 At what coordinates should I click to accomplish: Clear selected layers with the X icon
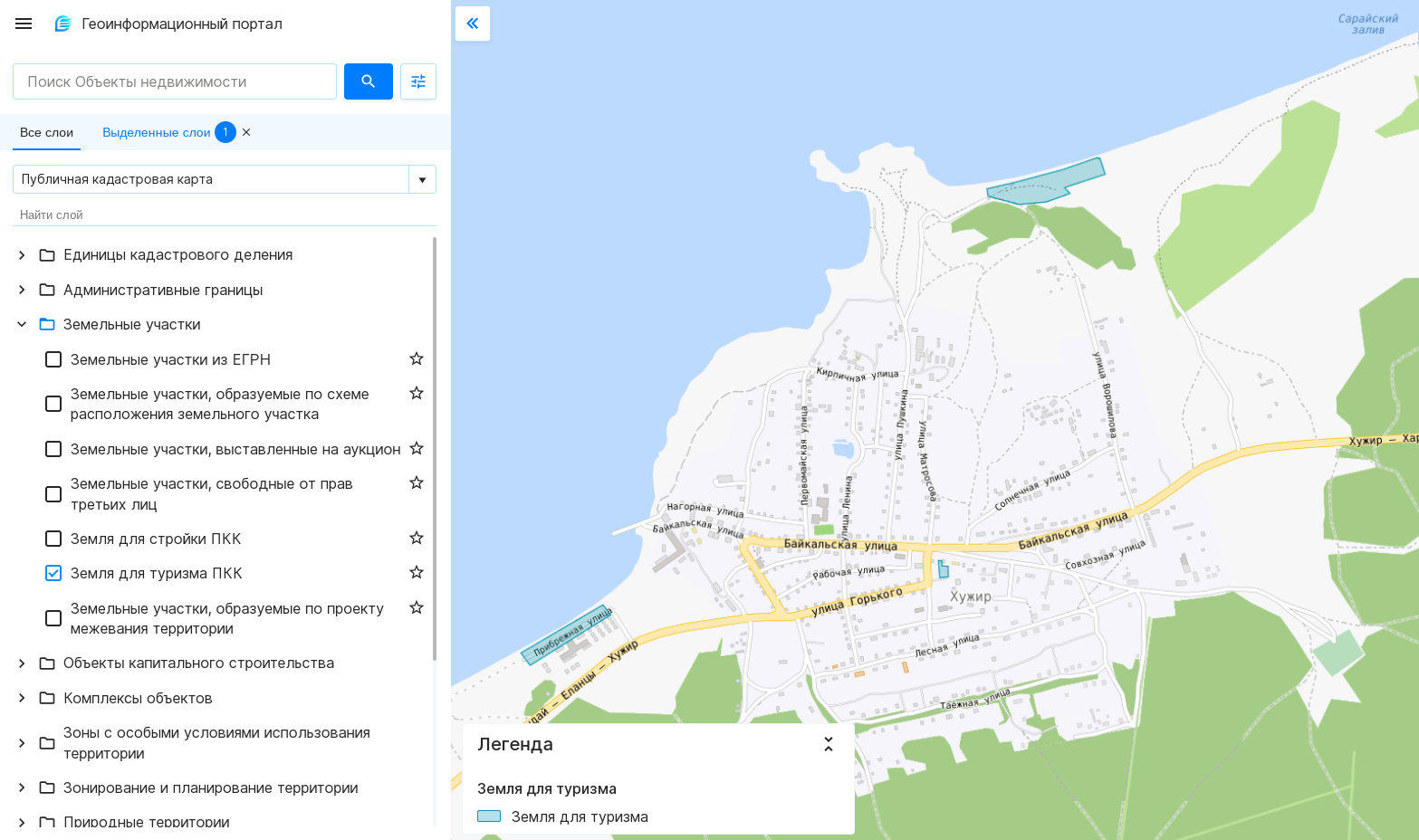pos(246,132)
